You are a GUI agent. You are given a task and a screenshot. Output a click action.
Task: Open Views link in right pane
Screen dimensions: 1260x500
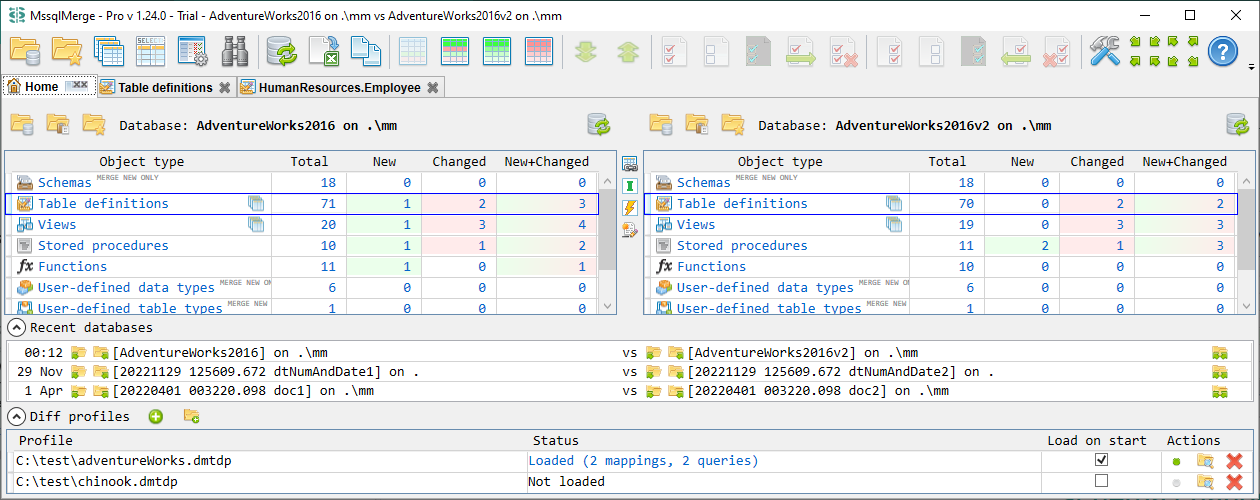pyautogui.click(x=696, y=224)
